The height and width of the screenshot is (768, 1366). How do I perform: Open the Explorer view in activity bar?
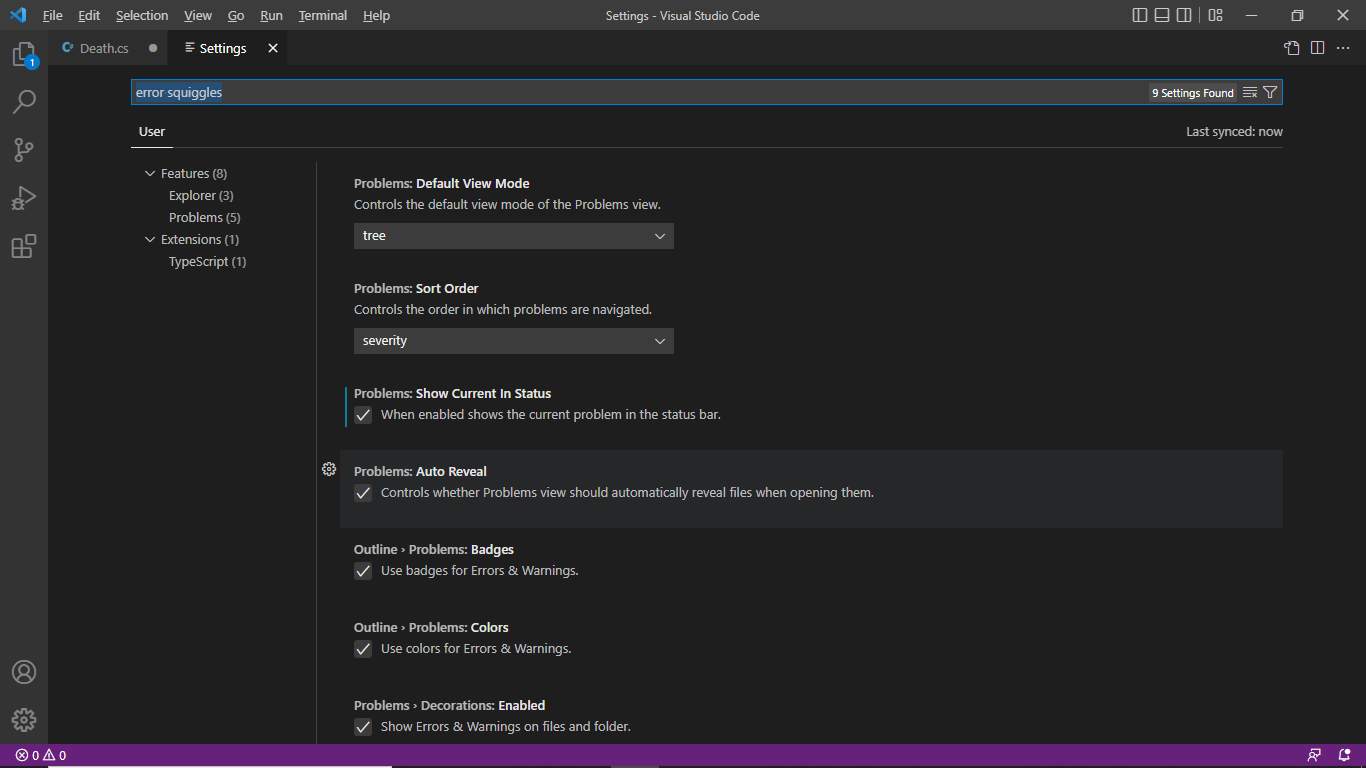click(24, 55)
